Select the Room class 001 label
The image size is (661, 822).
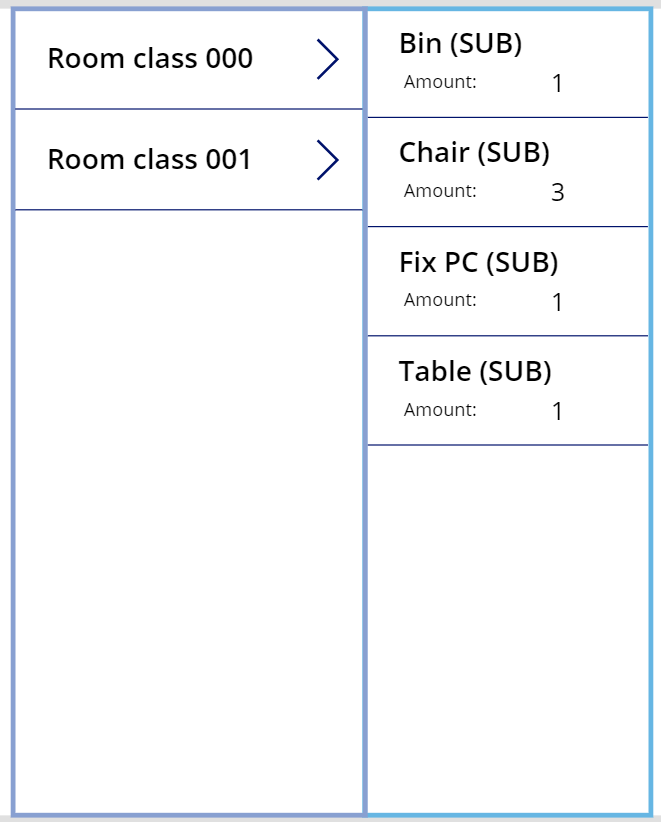tap(150, 160)
